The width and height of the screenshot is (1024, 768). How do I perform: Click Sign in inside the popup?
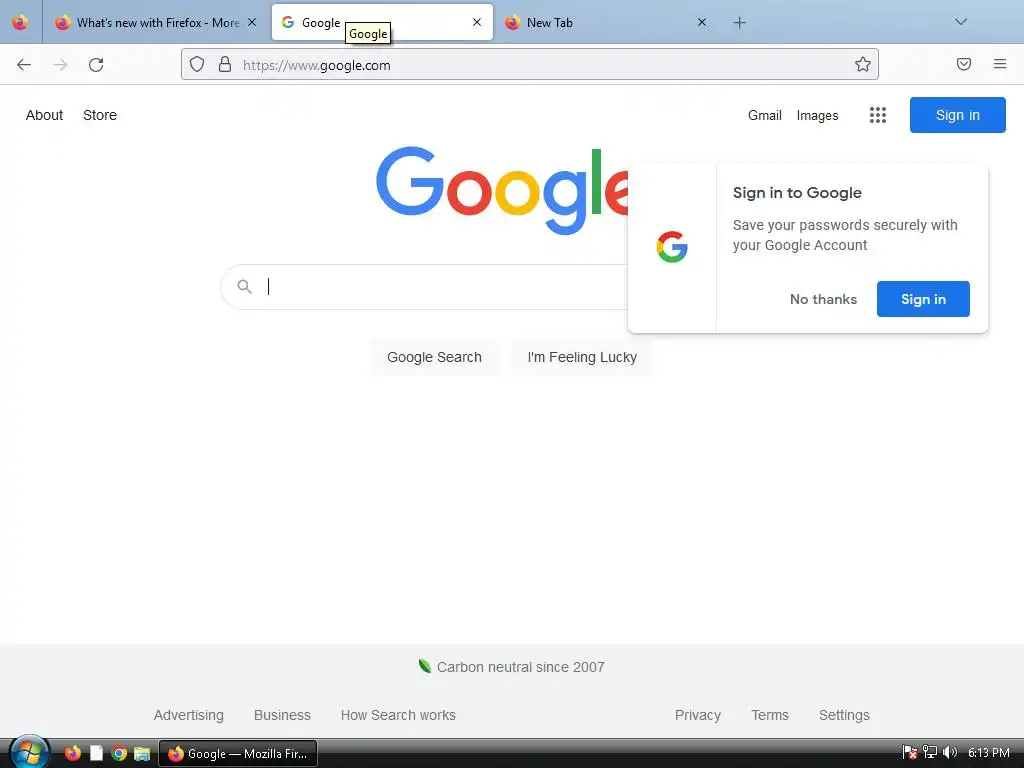[923, 299]
